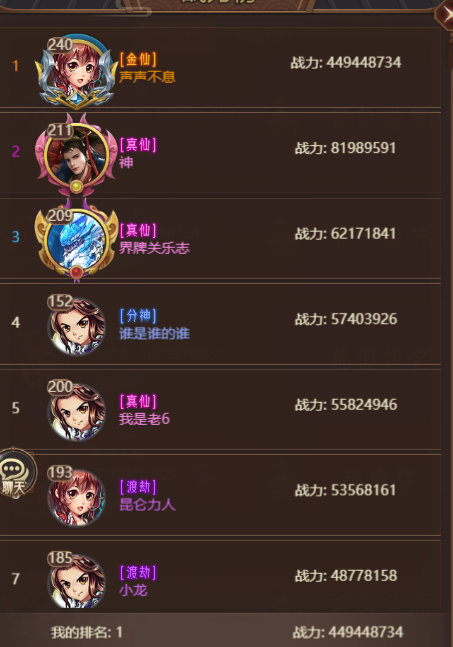Close the ranking panel with corner X
This screenshot has width=453, height=647.
(x=445, y=14)
